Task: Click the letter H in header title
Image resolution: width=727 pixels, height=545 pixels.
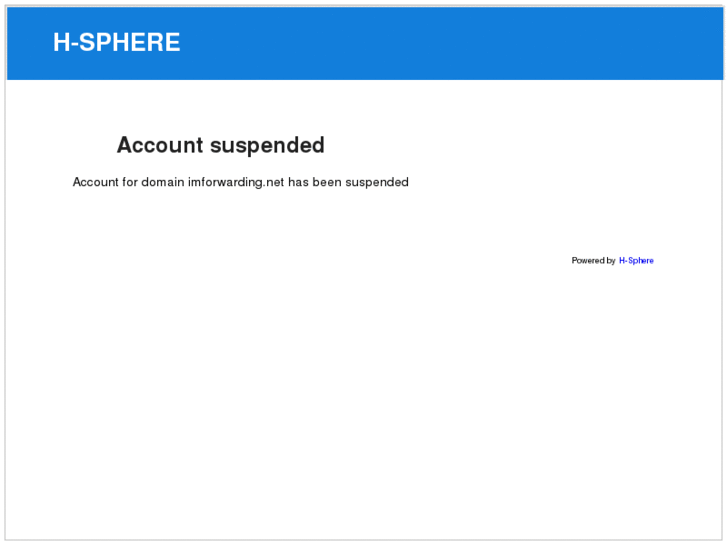Action: [61, 43]
